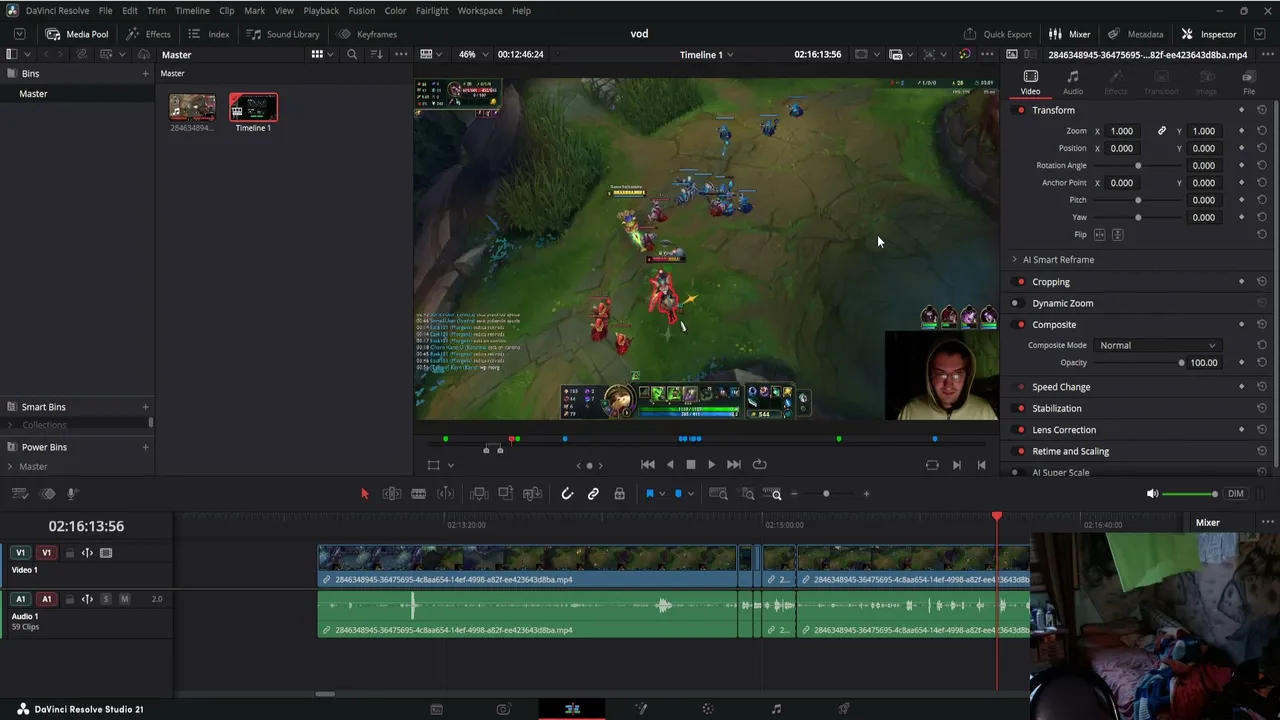Open the Keyframes panel

(x=367, y=34)
